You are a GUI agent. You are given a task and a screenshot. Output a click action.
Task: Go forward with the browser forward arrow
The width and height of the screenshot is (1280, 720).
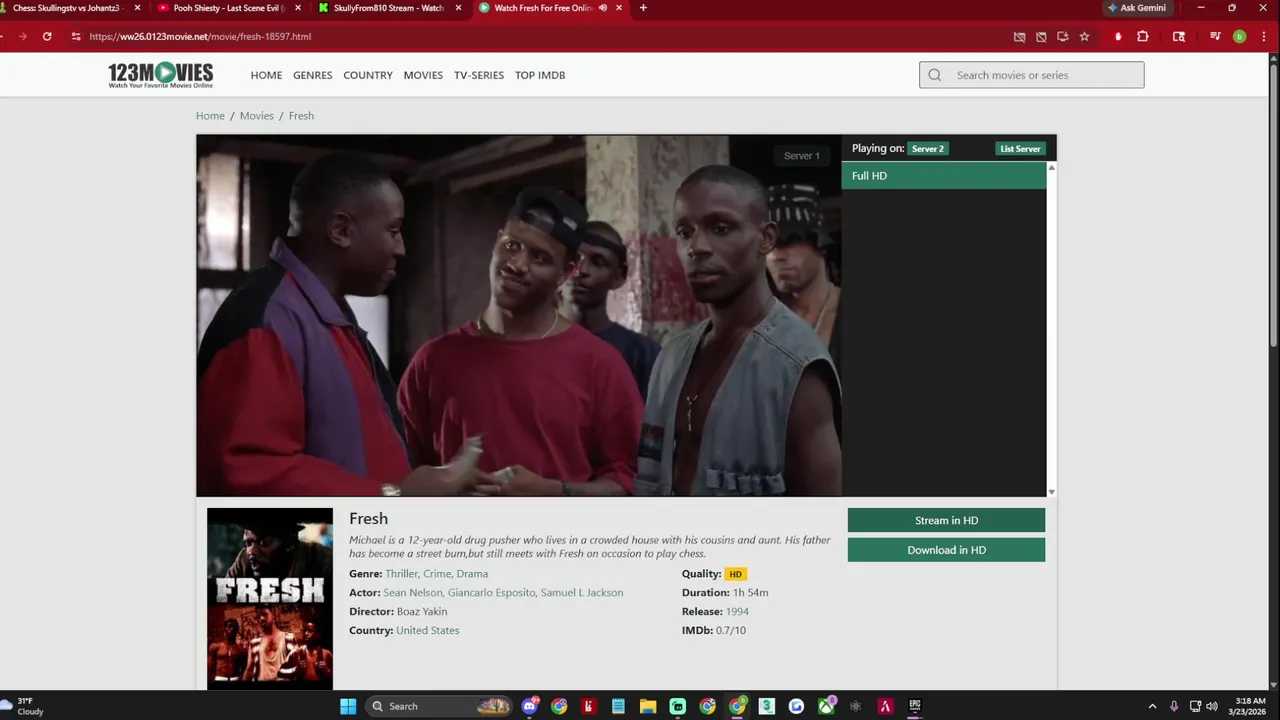pos(22,36)
